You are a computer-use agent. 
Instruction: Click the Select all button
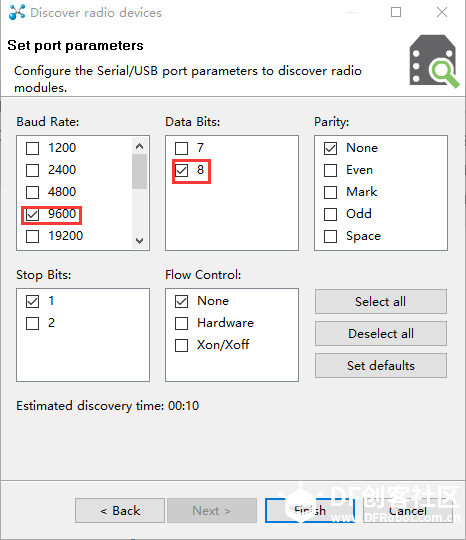pos(381,302)
